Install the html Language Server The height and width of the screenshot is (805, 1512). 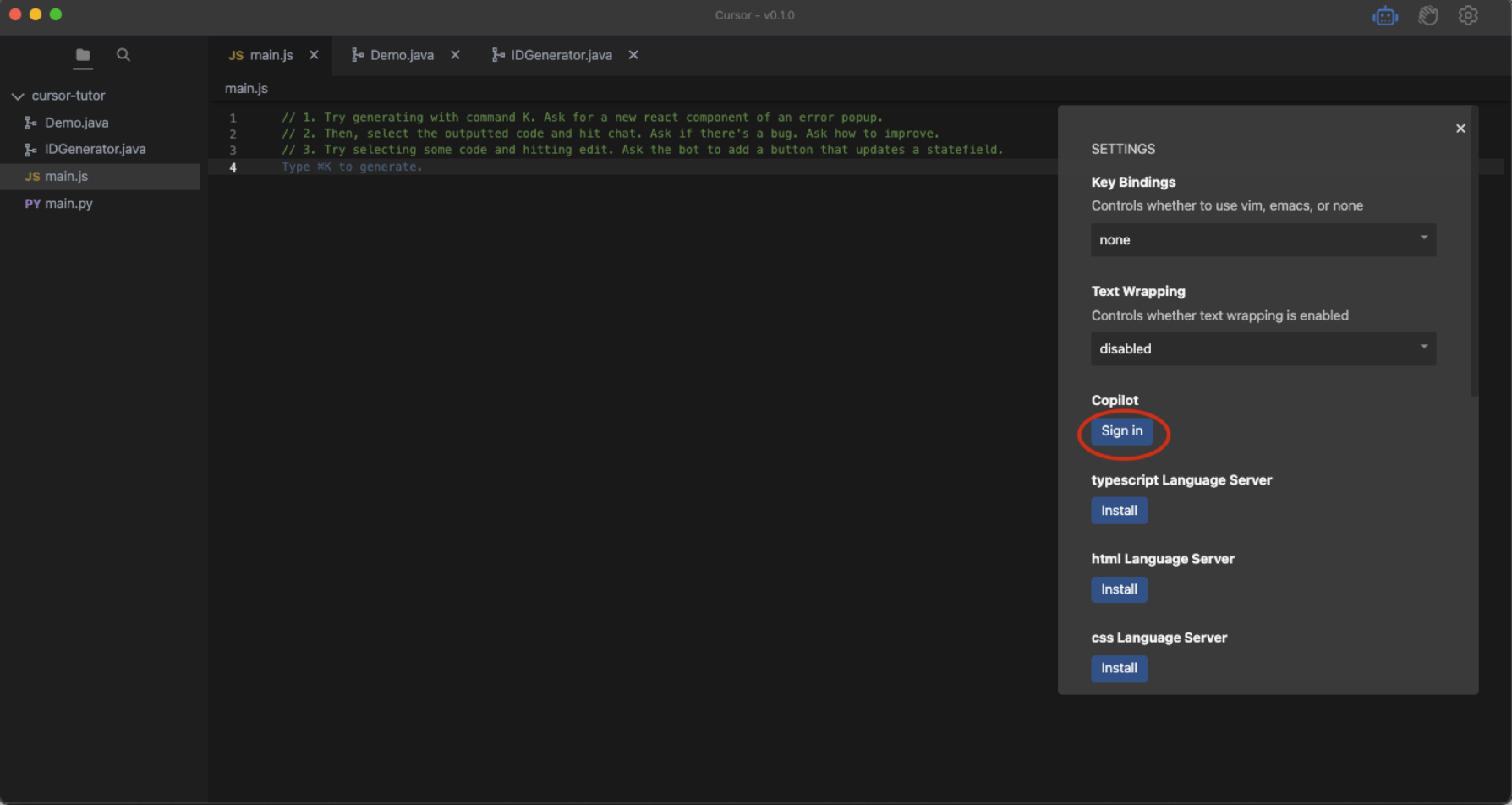[x=1119, y=589]
